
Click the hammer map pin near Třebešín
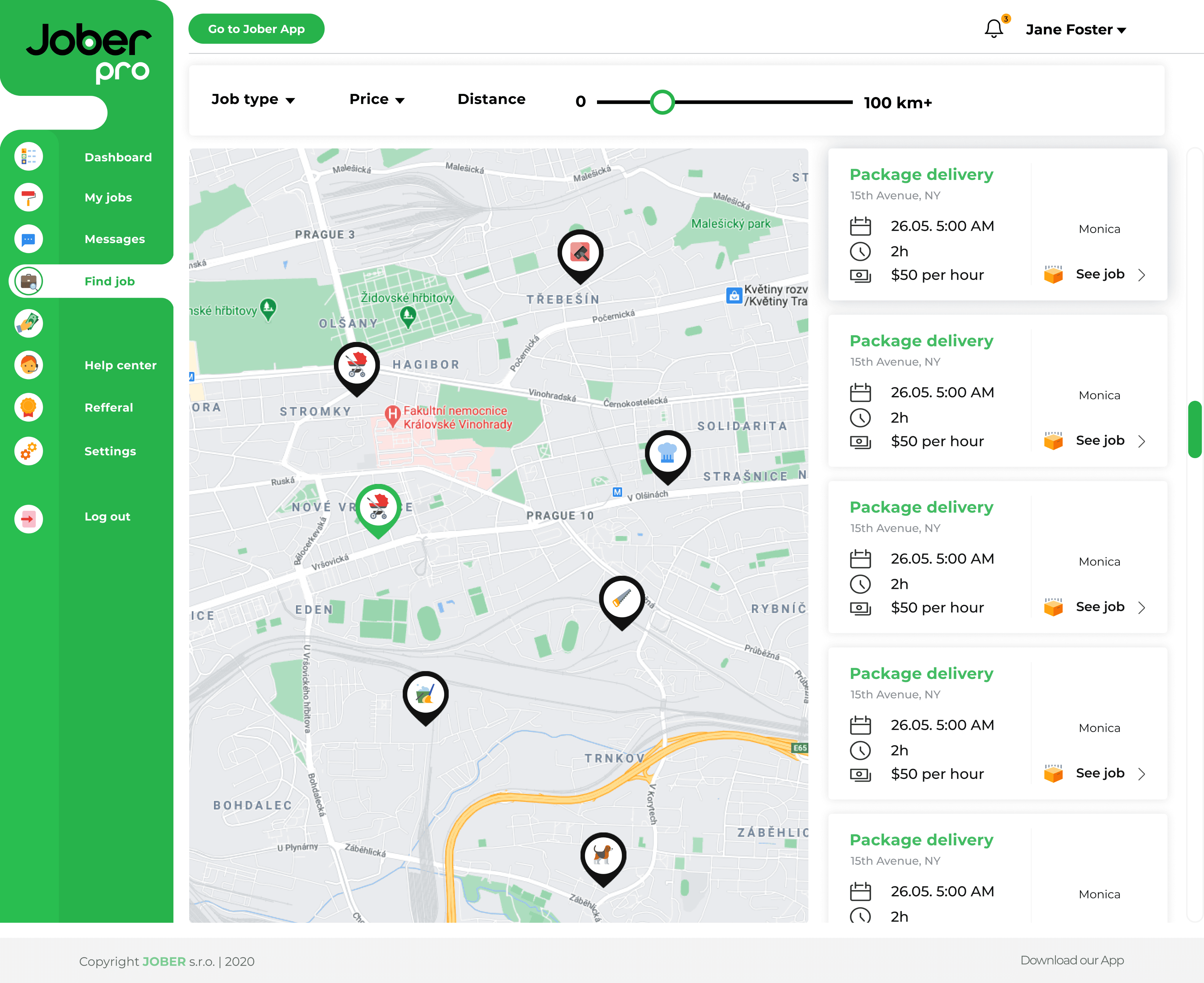tap(580, 253)
